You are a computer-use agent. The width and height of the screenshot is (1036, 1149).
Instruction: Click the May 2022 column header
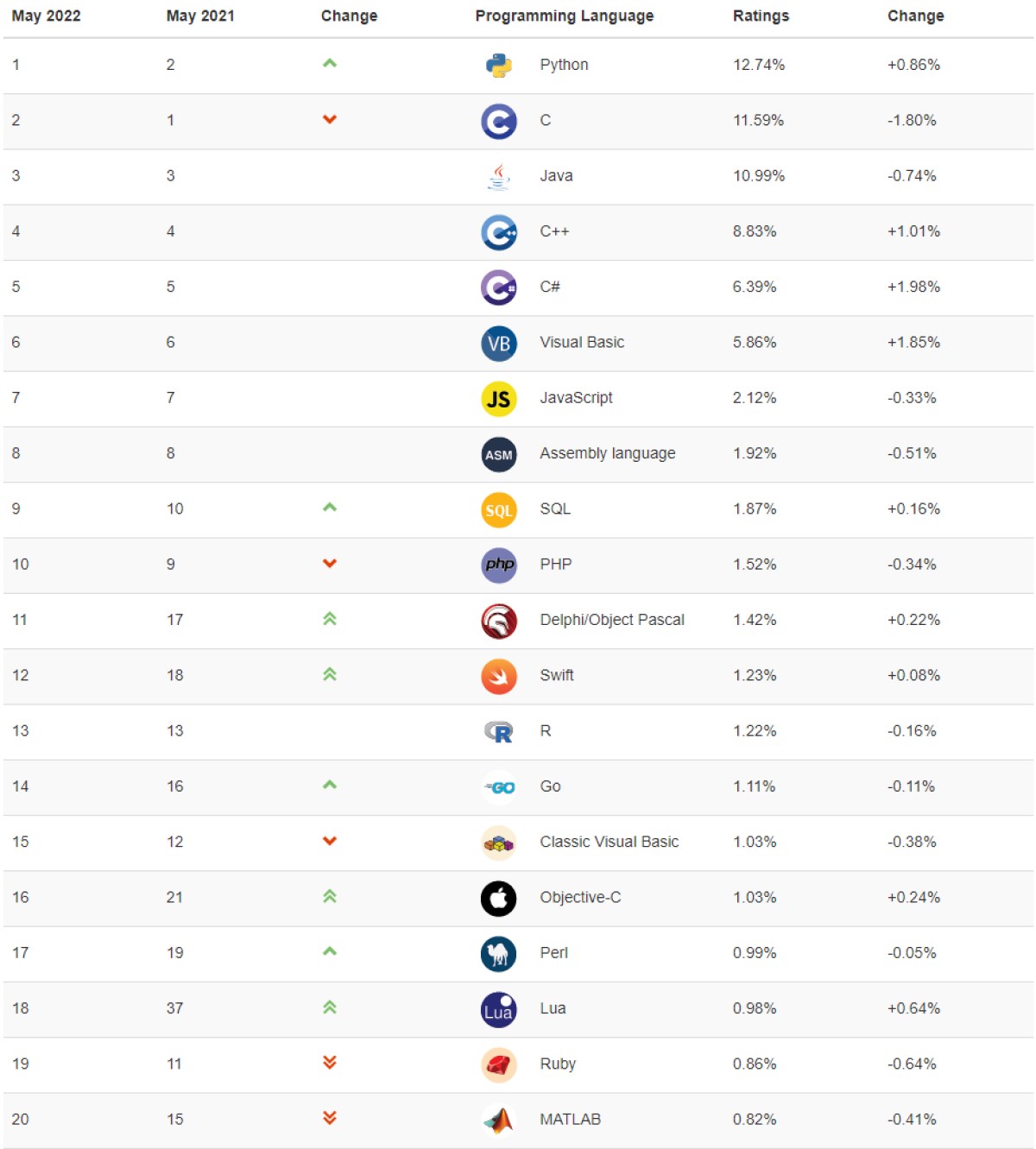46,16
